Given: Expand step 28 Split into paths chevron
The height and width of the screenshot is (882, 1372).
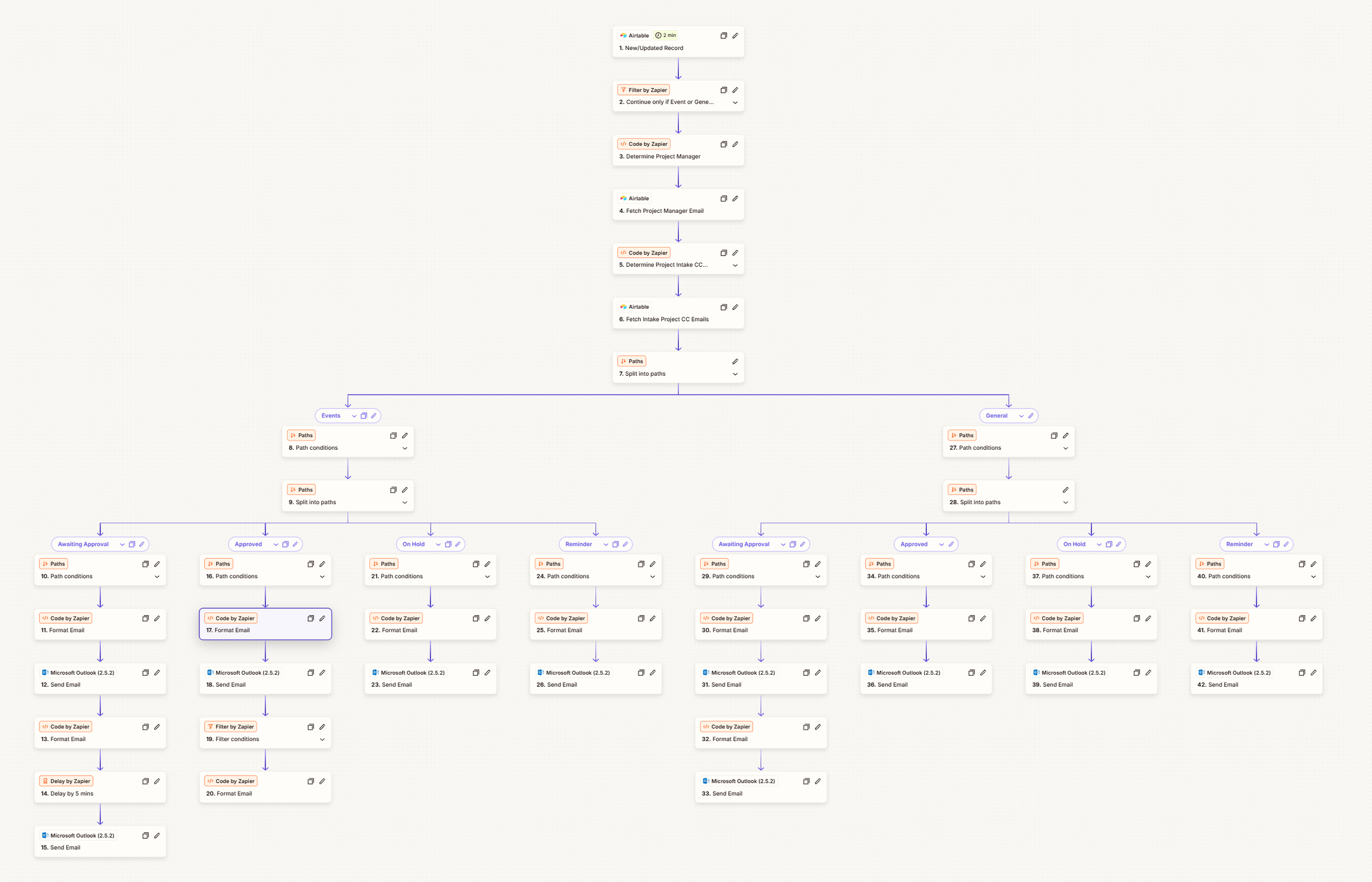Looking at the screenshot, I should [x=1066, y=502].
